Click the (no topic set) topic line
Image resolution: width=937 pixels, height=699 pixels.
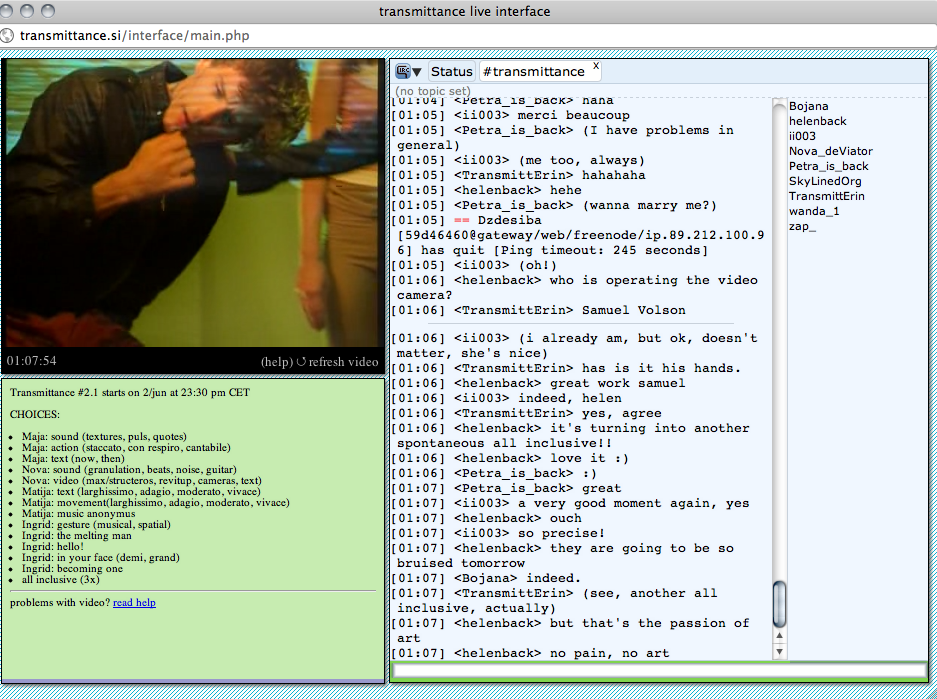433,91
